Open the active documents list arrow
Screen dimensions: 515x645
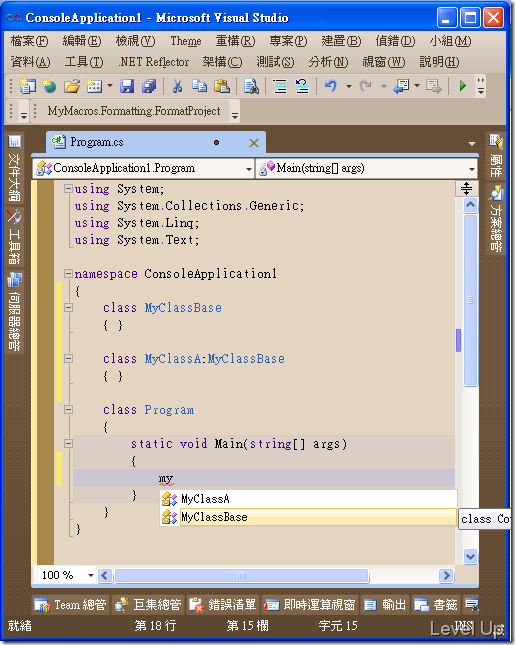[472, 144]
